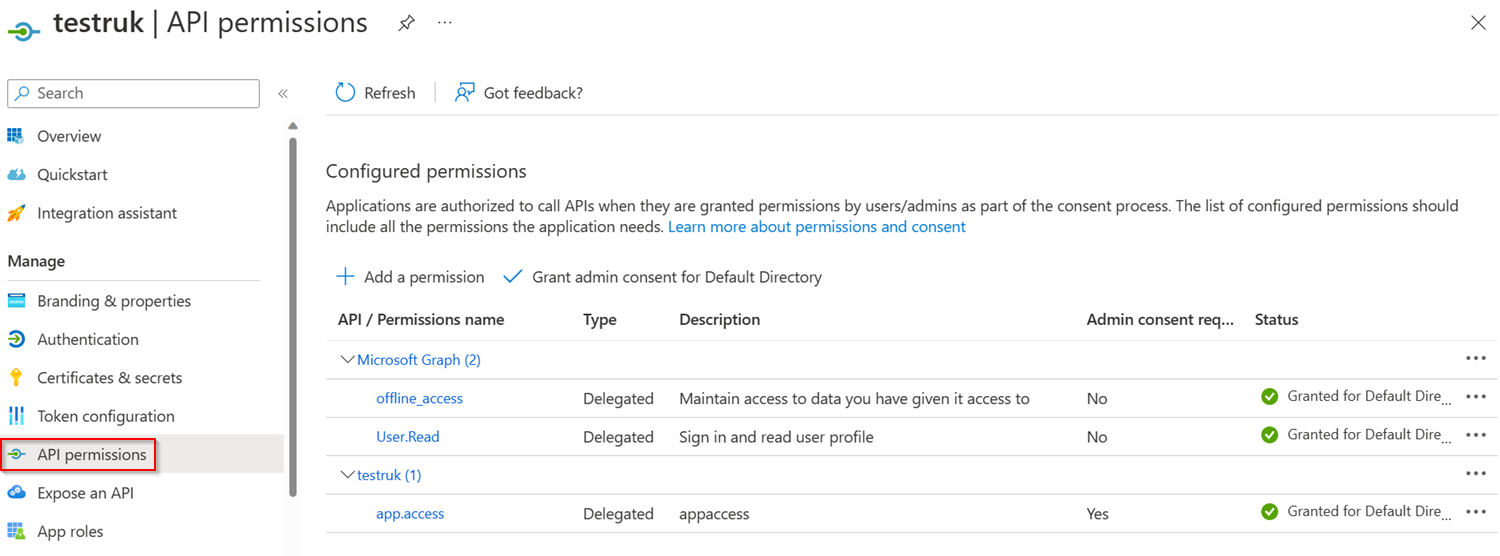Click the Integration assistant rocket icon

coord(16,213)
